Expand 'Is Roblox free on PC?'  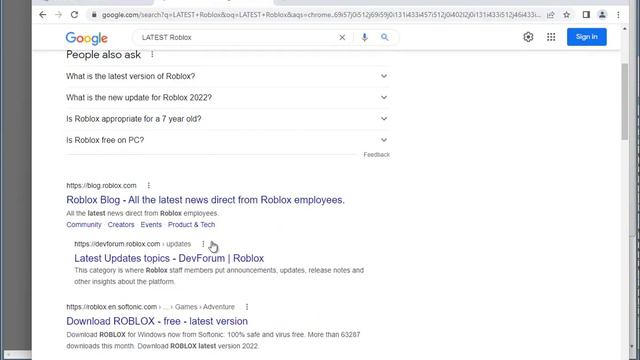point(227,140)
